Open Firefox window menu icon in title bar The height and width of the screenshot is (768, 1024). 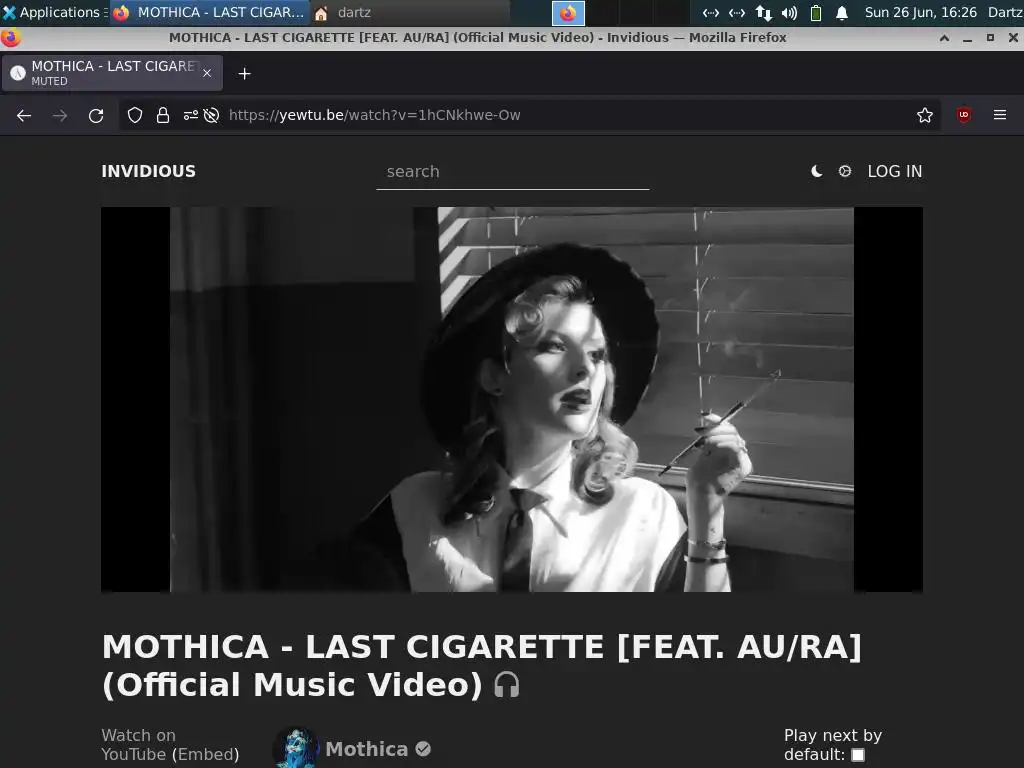(10, 38)
